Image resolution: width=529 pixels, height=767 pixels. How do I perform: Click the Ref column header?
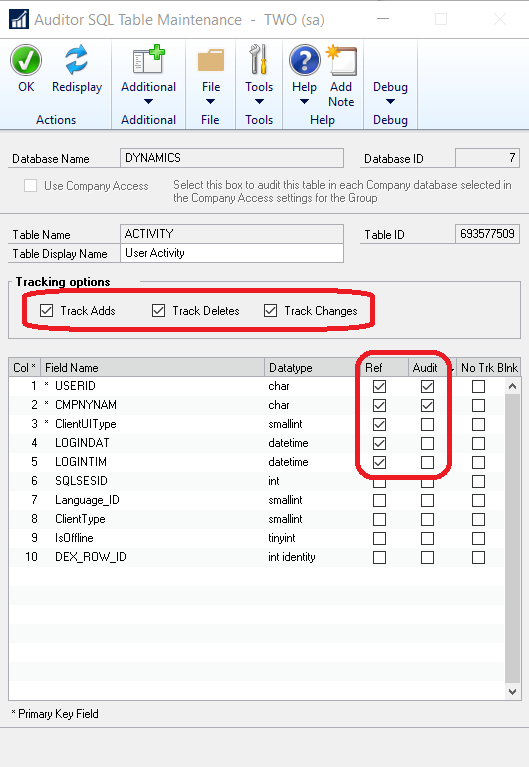[384, 367]
